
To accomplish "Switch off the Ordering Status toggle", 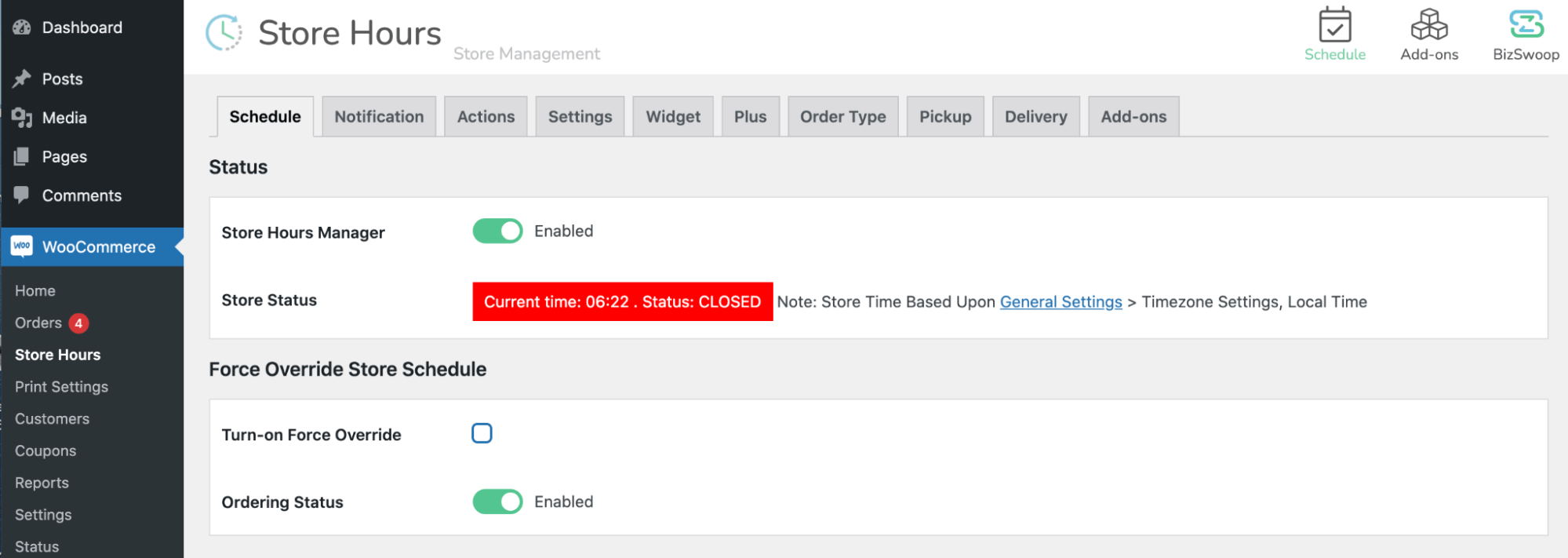I will point(497,502).
